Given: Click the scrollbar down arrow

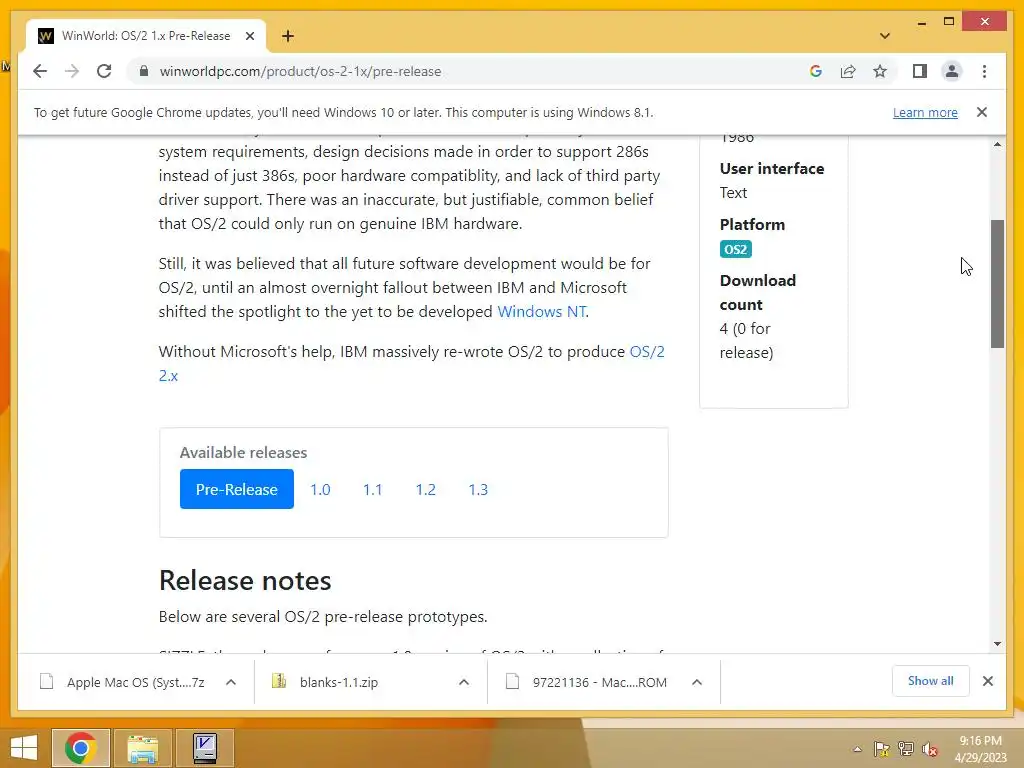Looking at the screenshot, I should click(997, 644).
